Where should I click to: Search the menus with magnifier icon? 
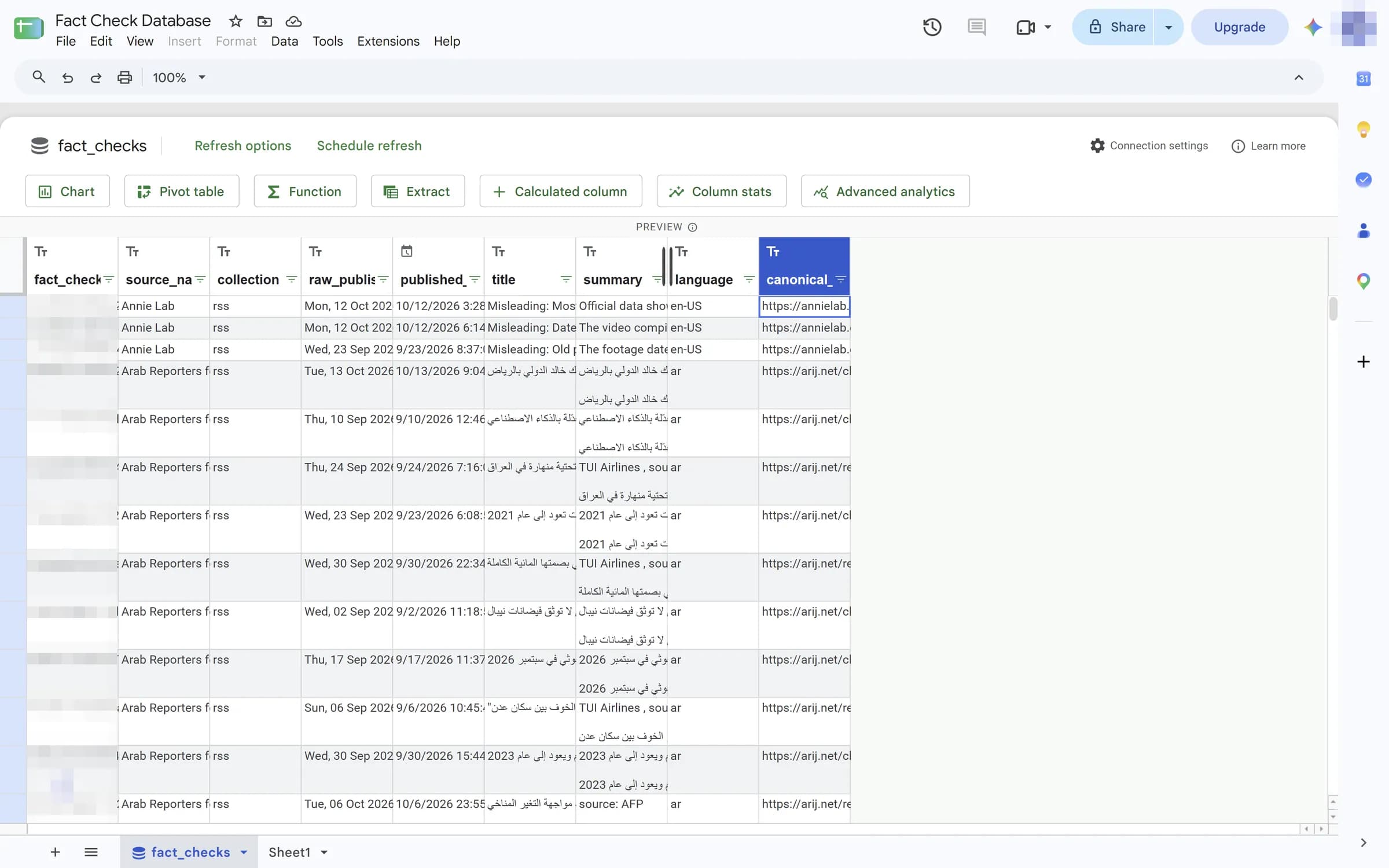pos(39,77)
